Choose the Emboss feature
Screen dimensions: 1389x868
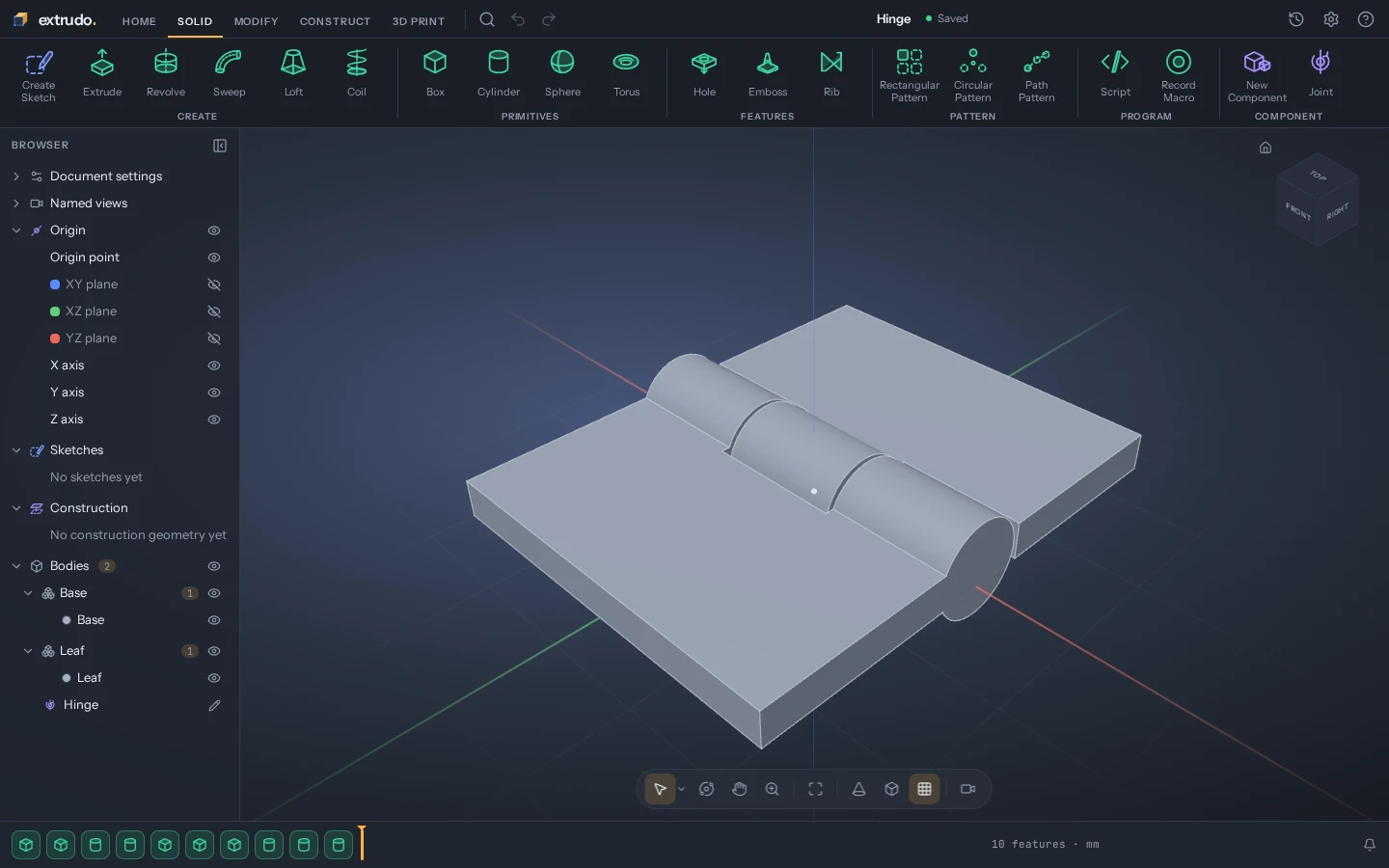[768, 76]
